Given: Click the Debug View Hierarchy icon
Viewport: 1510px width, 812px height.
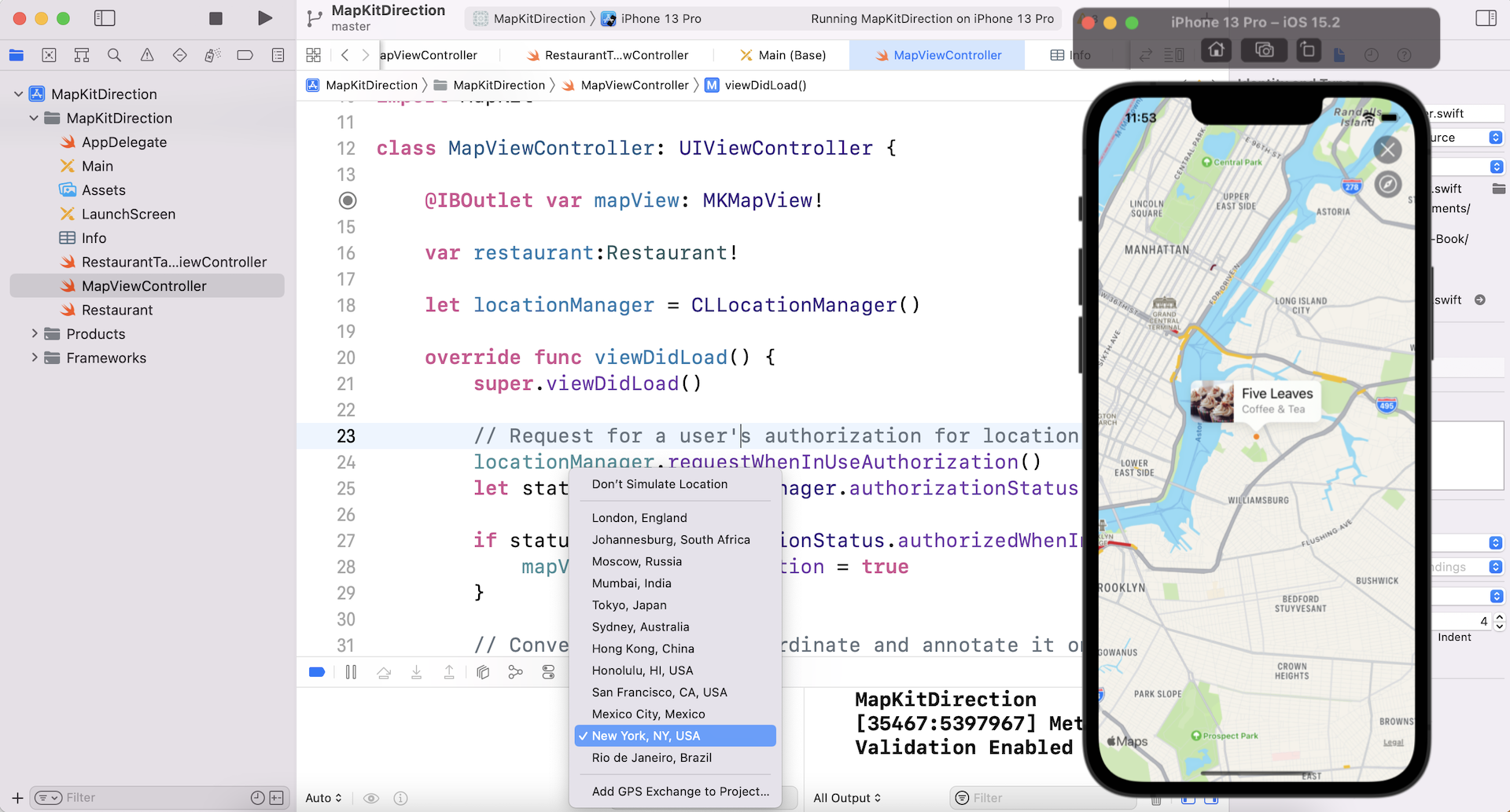Looking at the screenshot, I should coord(483,672).
